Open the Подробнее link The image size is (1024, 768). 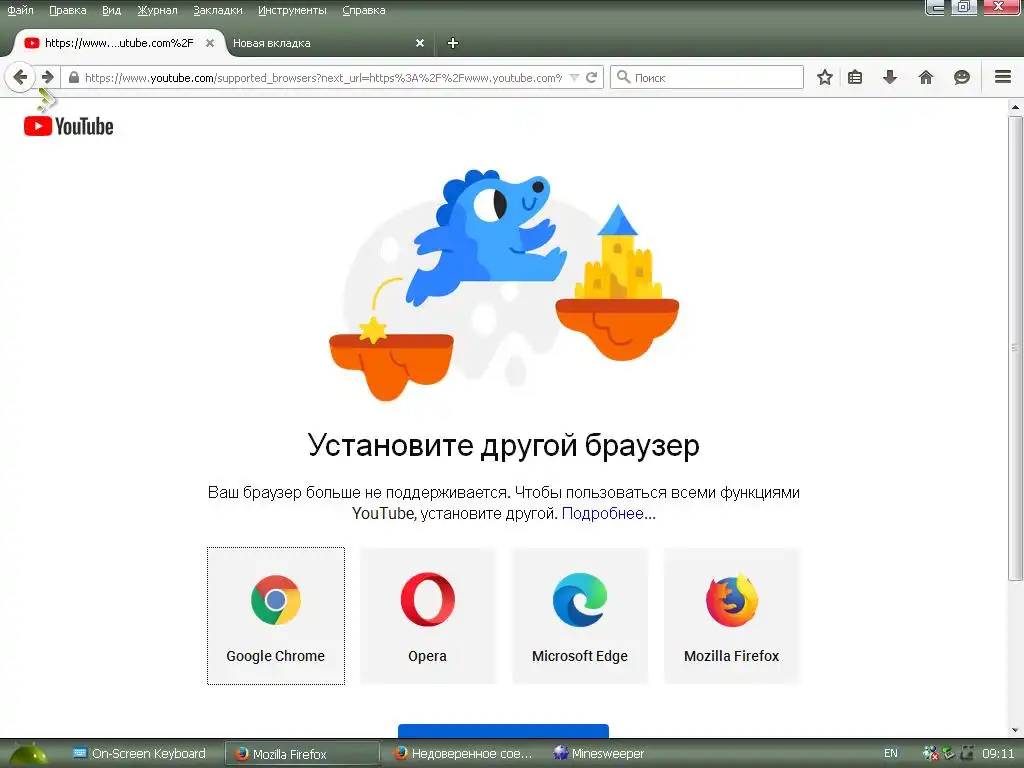click(608, 513)
